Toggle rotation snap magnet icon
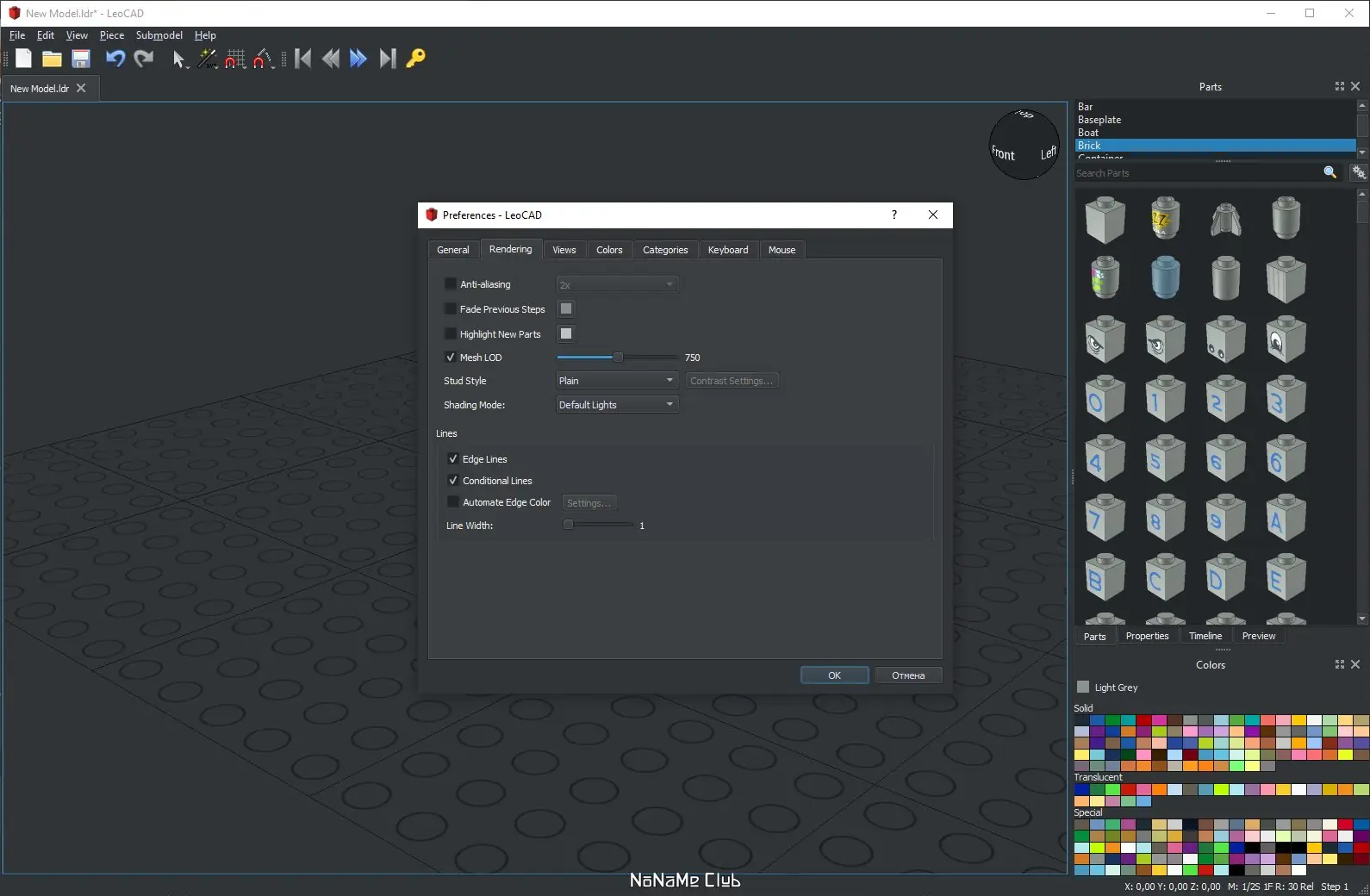Screen dimensions: 1370x896 coord(264,59)
